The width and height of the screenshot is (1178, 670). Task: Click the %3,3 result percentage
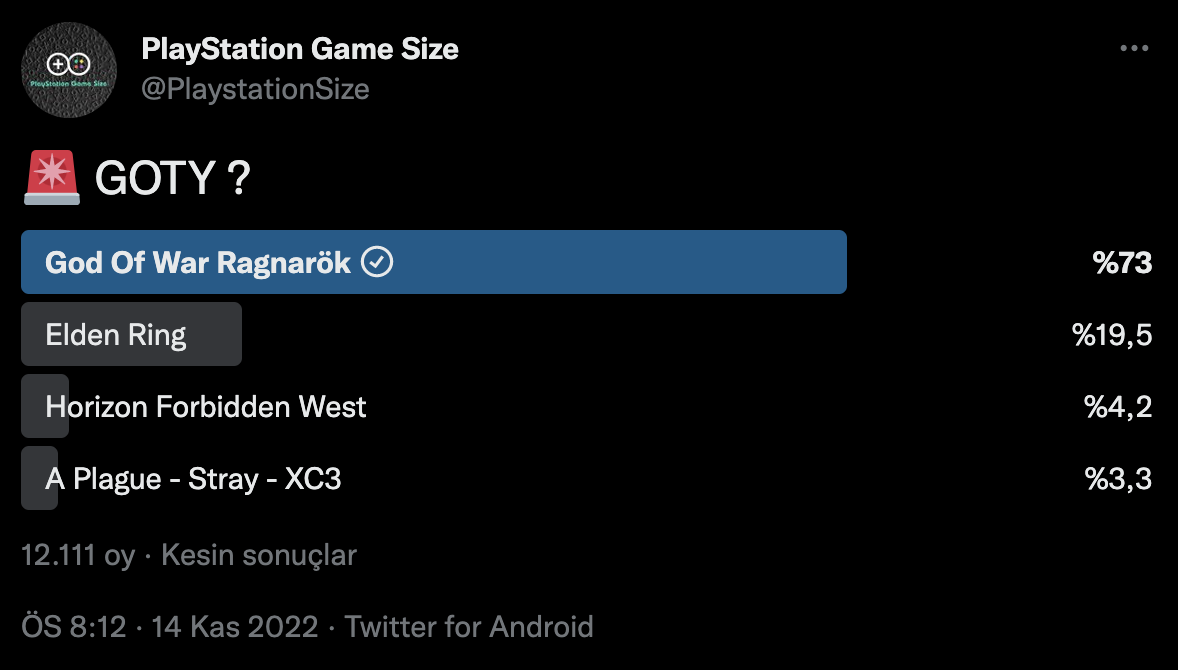click(1118, 478)
